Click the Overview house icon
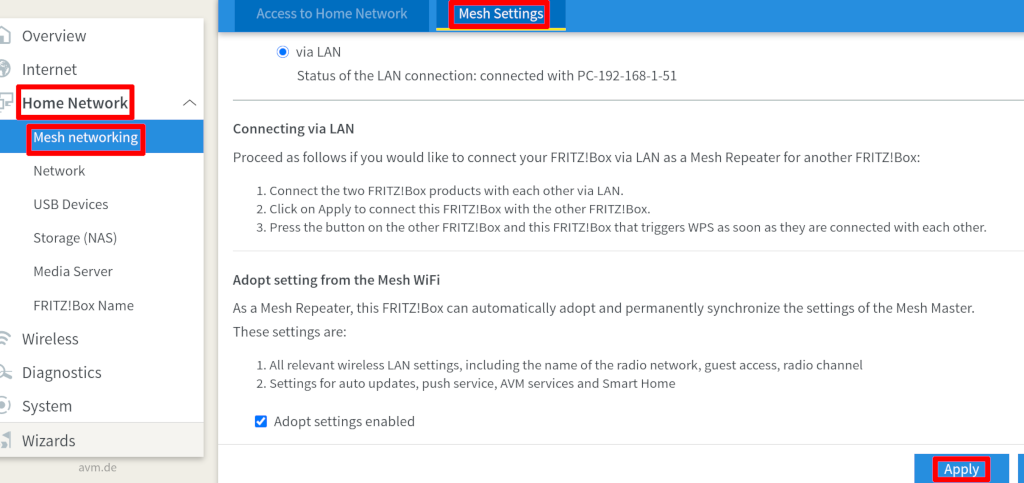This screenshot has width=1024, height=483. [x=5, y=35]
